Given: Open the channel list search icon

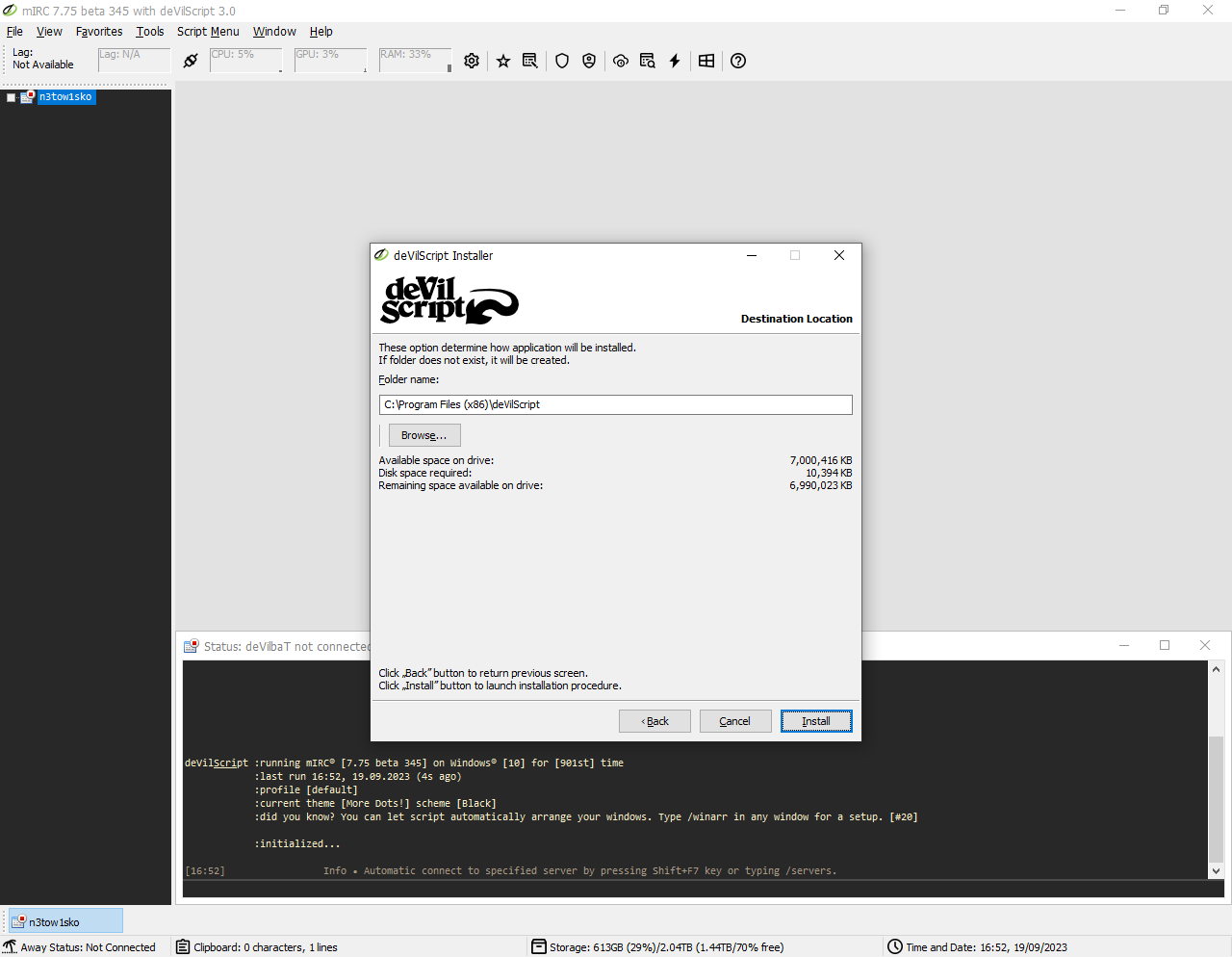Looking at the screenshot, I should tap(529, 61).
